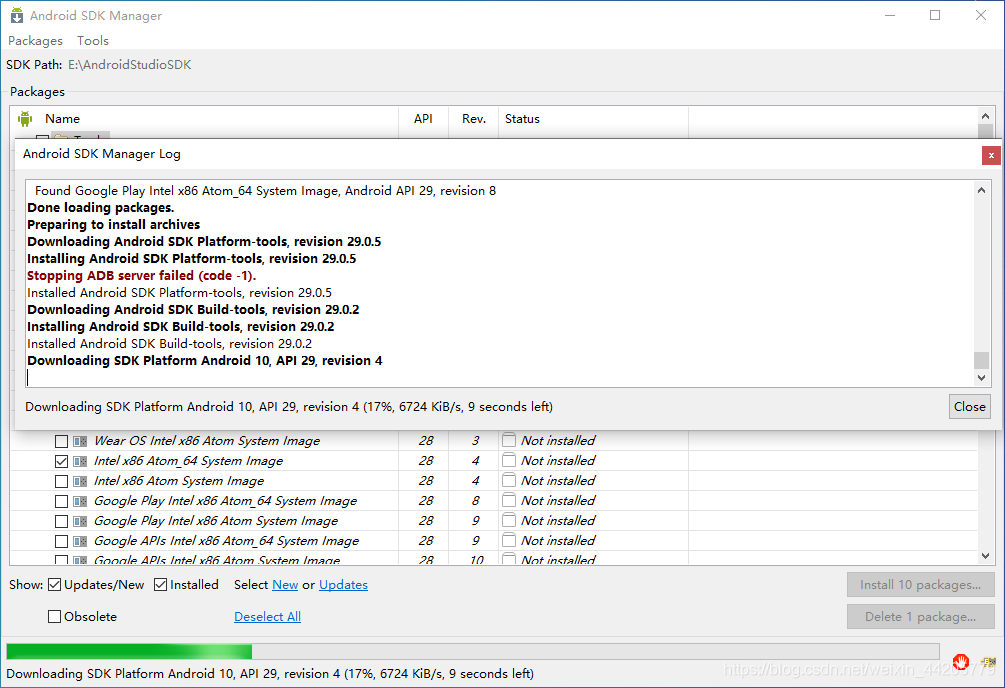Click the Install 10 packages button
1005x688 pixels.
point(920,585)
